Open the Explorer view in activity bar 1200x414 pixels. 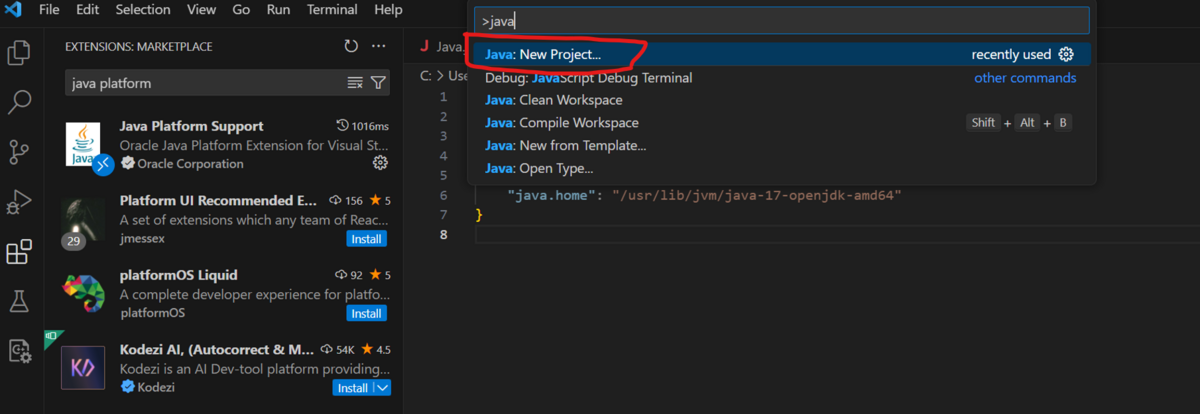19,52
